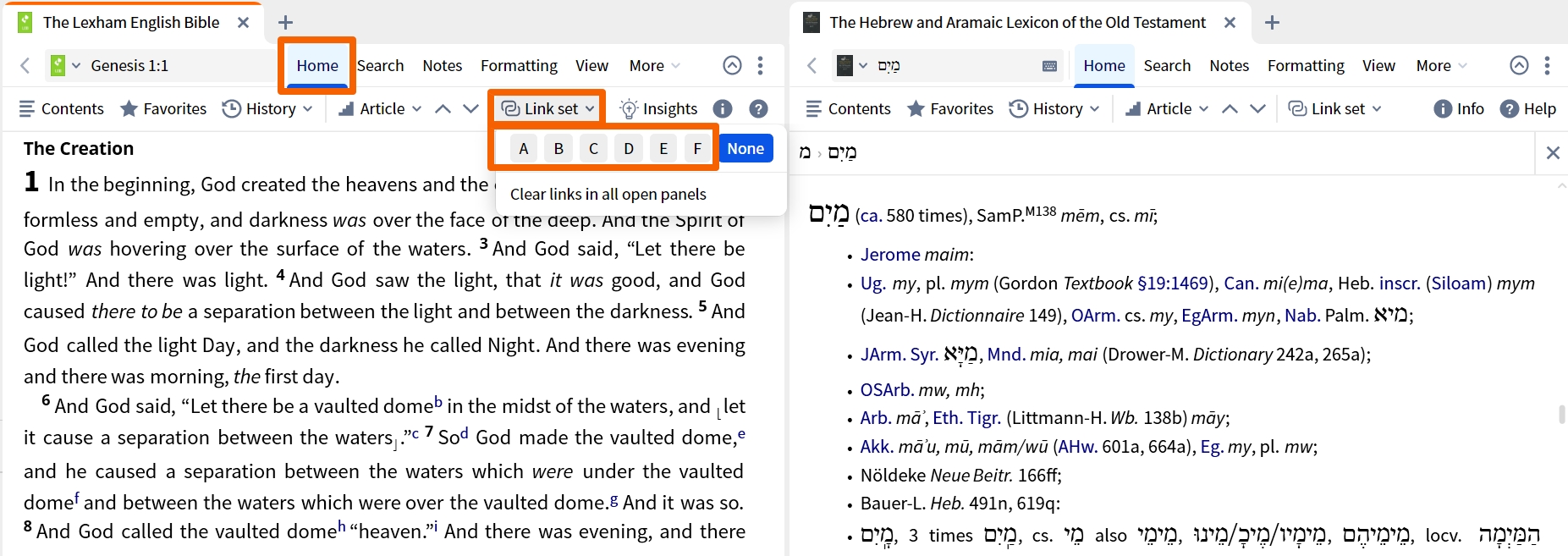Close The Lexham English Bible tab
This screenshot has width=1568, height=556.
coord(243,23)
